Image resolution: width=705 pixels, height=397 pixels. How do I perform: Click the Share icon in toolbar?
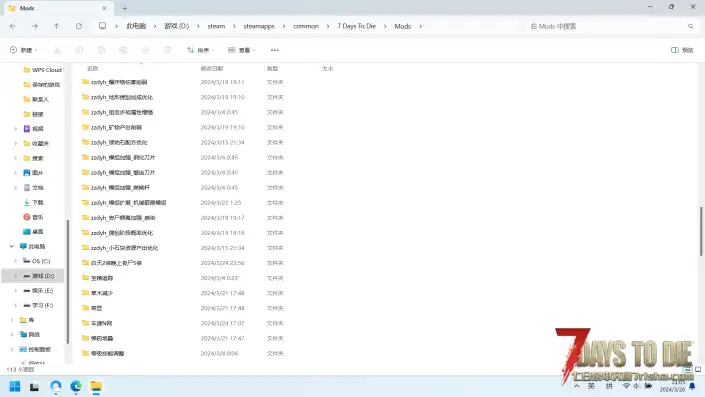tap(145, 50)
